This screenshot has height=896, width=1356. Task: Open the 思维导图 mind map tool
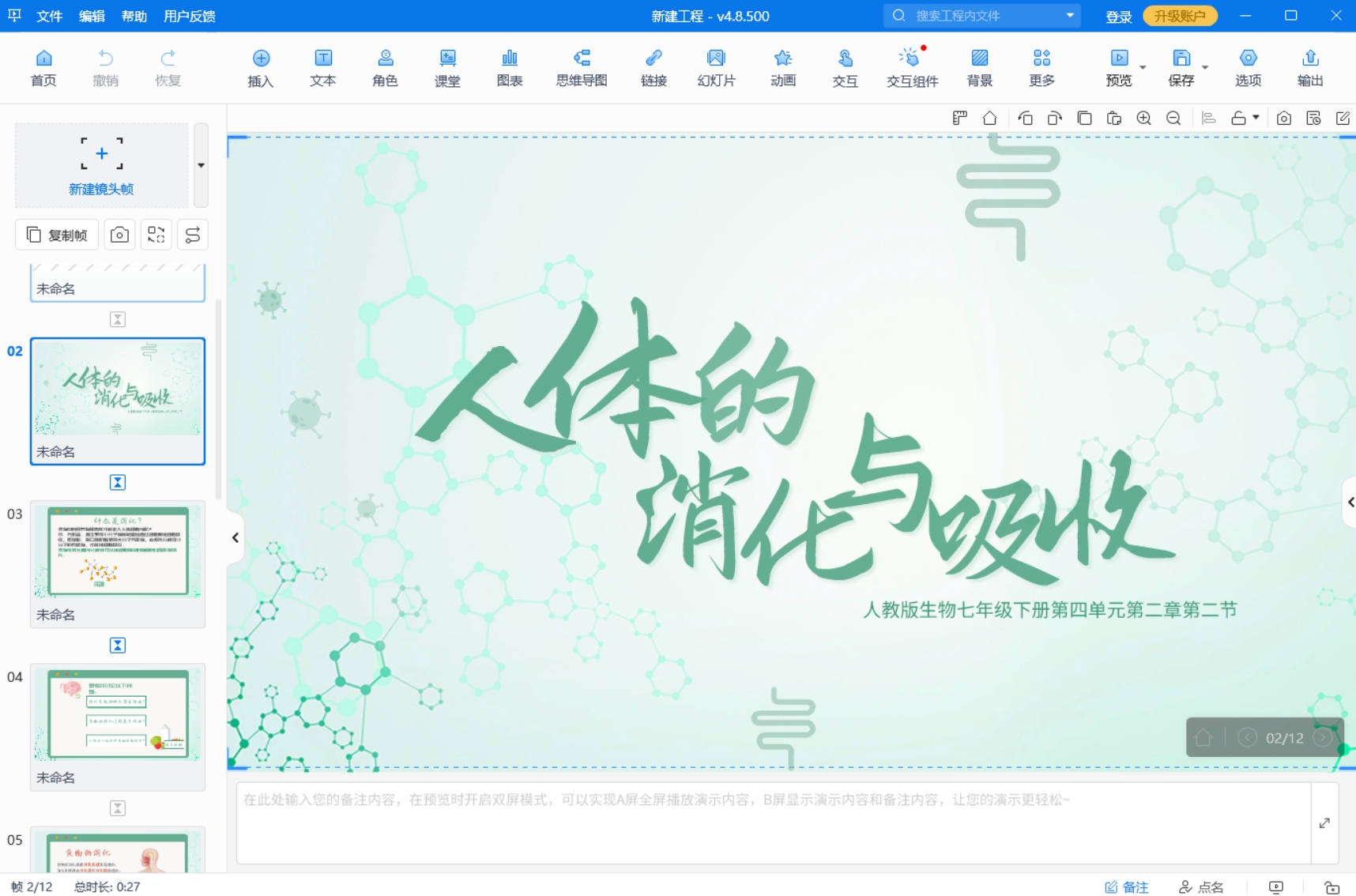[x=582, y=68]
